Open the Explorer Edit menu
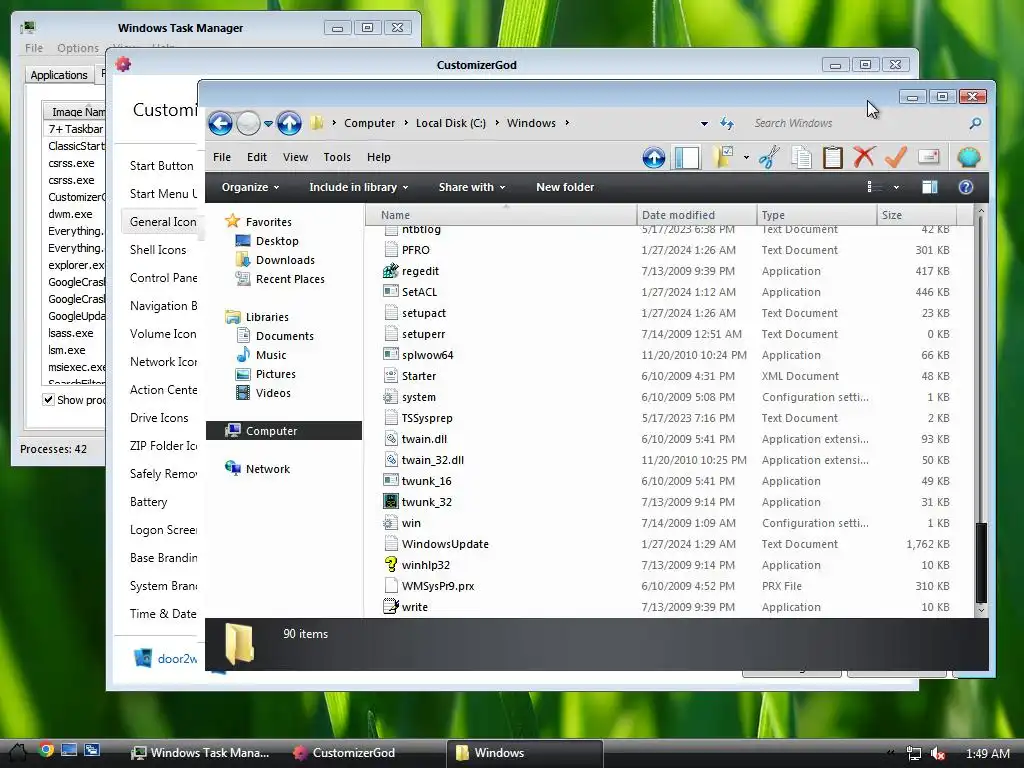 point(257,157)
